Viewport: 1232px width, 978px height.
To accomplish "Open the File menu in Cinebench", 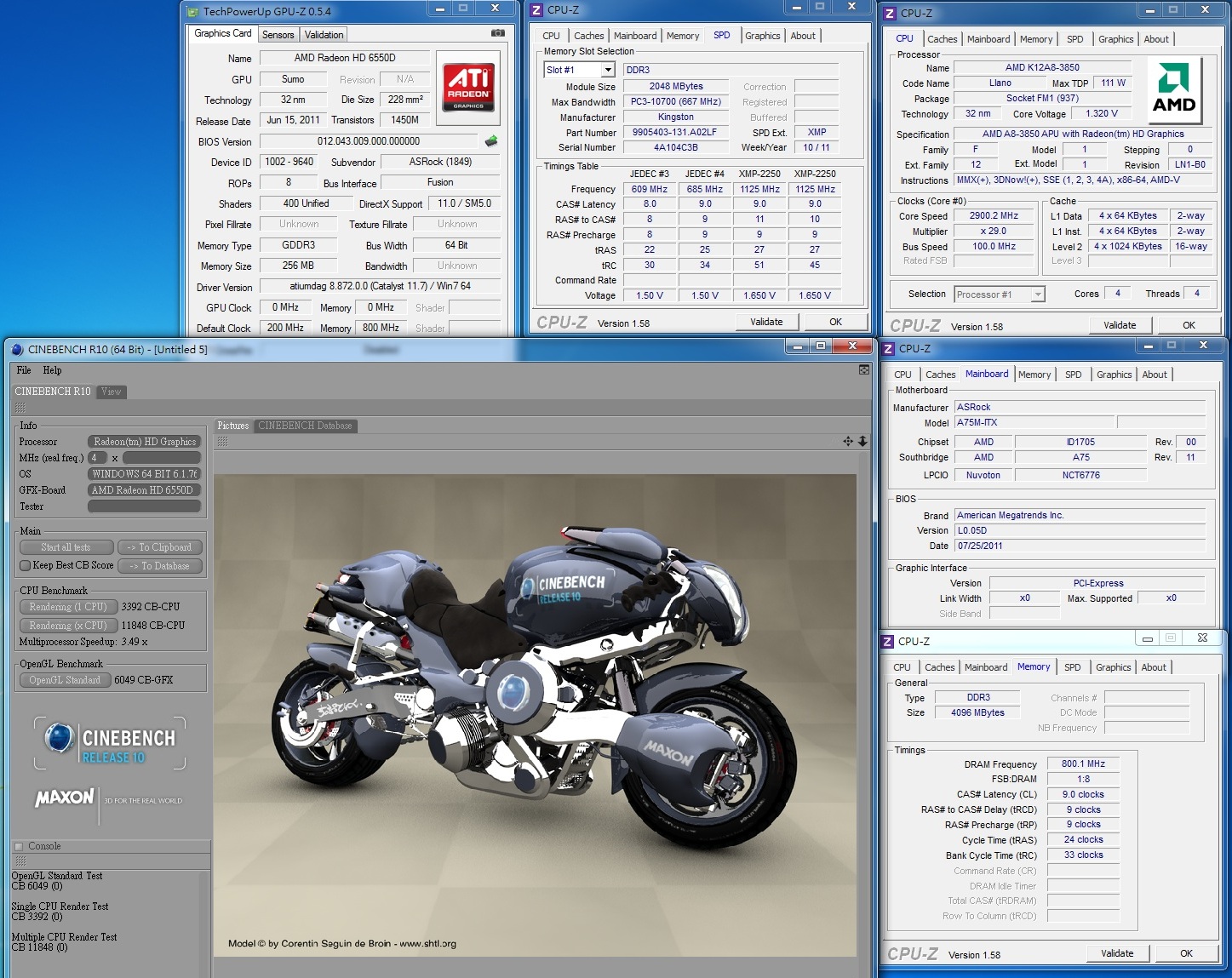I will click(x=24, y=370).
